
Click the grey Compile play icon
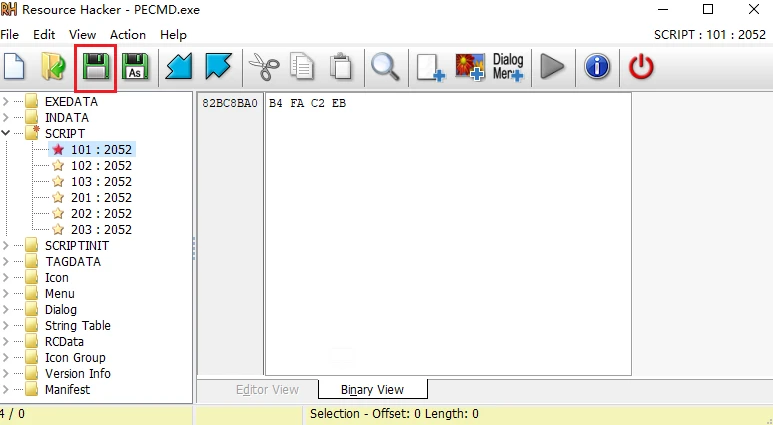tap(552, 67)
